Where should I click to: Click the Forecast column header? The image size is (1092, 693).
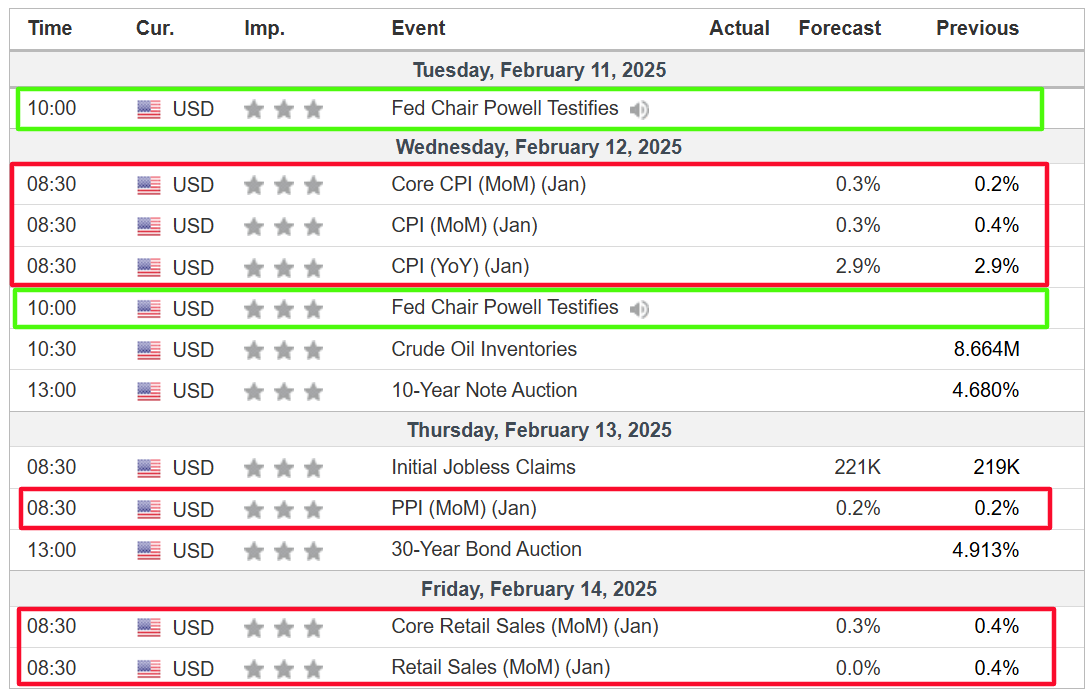pos(840,29)
